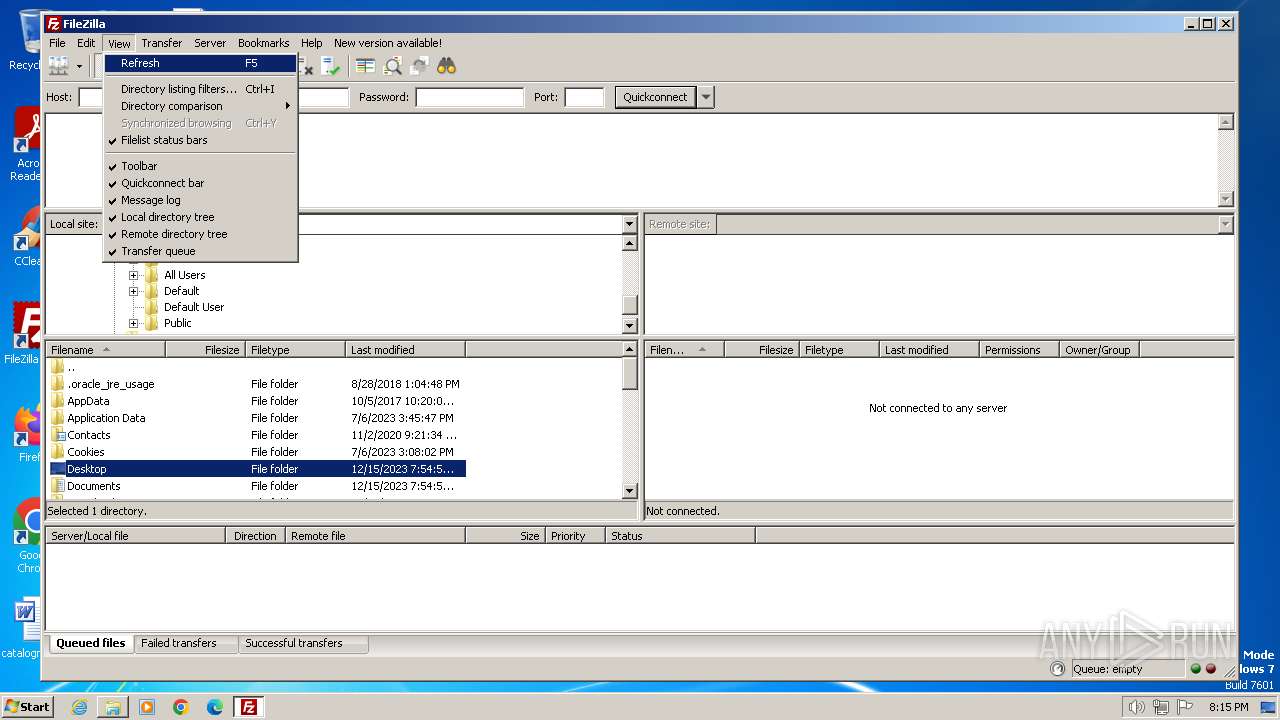Open Remote site path dropdown

pyautogui.click(x=1226, y=224)
